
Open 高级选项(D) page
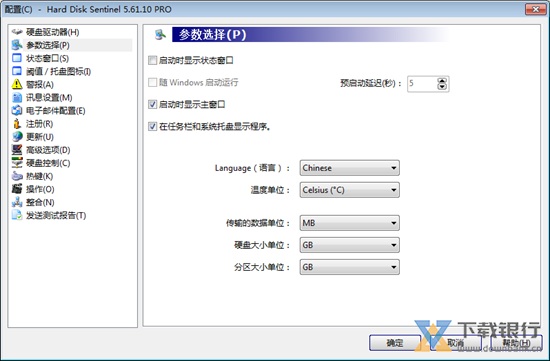[48, 150]
